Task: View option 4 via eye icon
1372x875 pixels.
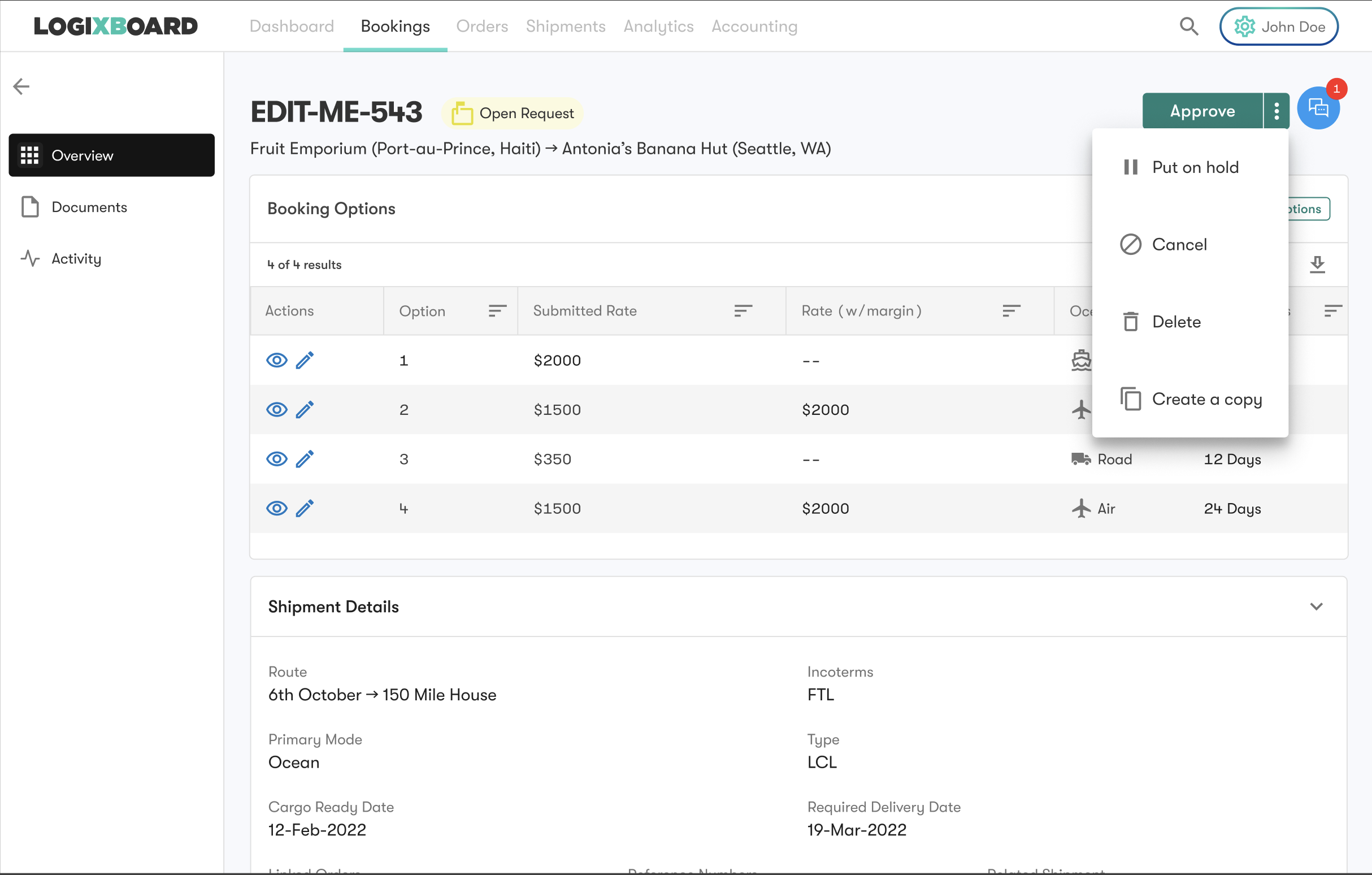Action: tap(277, 509)
